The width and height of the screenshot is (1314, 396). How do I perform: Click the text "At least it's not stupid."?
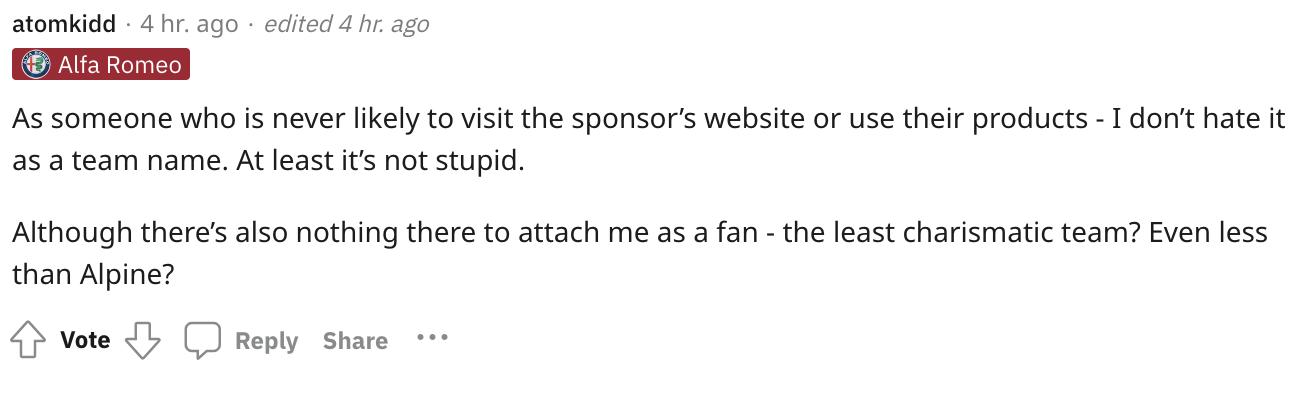pos(380,161)
